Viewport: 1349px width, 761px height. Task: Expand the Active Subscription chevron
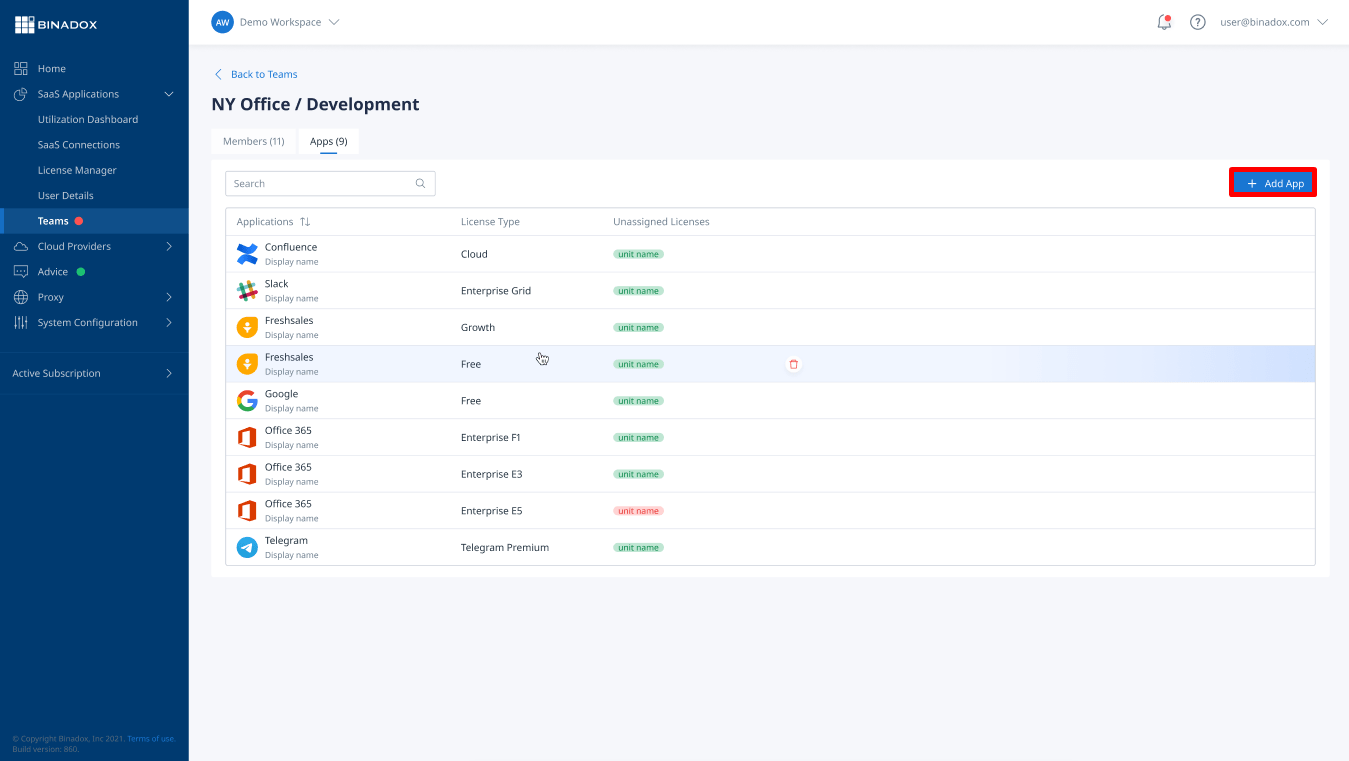pos(169,373)
